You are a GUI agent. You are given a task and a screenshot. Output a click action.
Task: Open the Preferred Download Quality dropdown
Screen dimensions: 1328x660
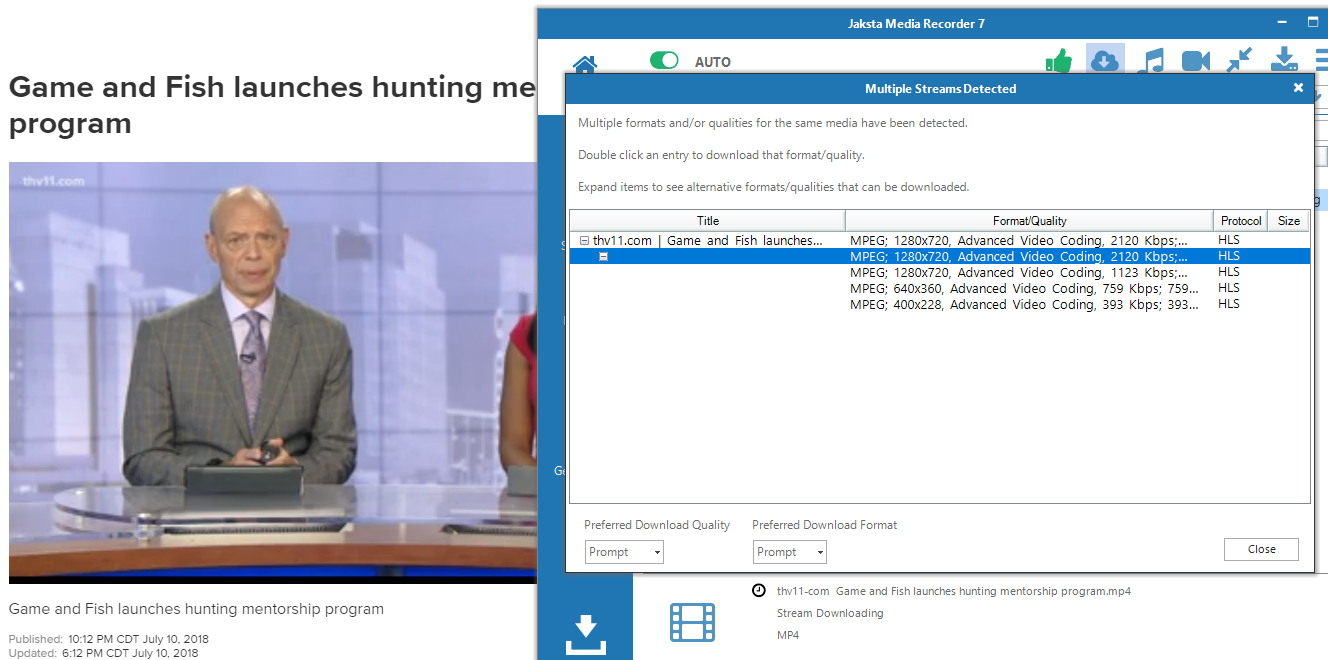pos(624,552)
